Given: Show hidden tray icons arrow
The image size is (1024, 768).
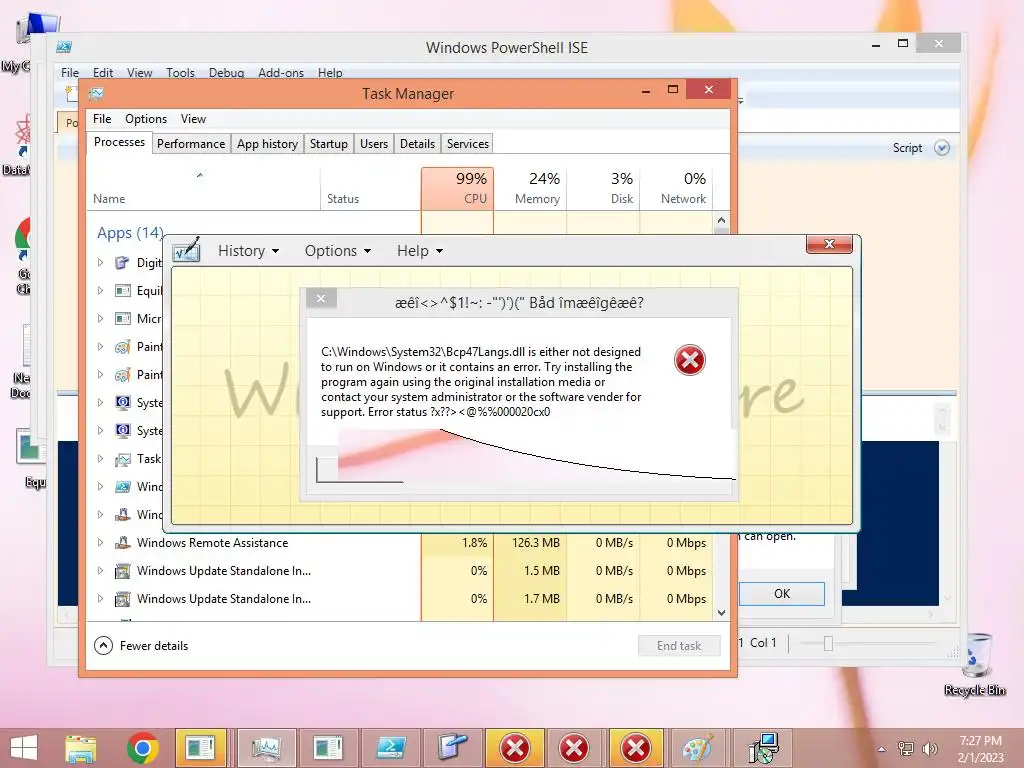Looking at the screenshot, I should tap(882, 749).
